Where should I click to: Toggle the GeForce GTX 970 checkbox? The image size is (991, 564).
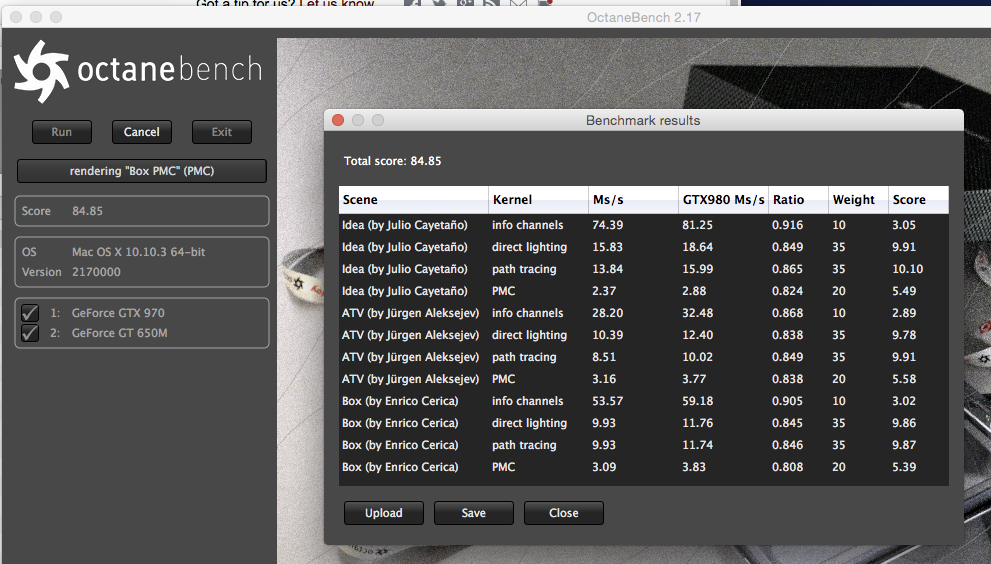[30, 313]
